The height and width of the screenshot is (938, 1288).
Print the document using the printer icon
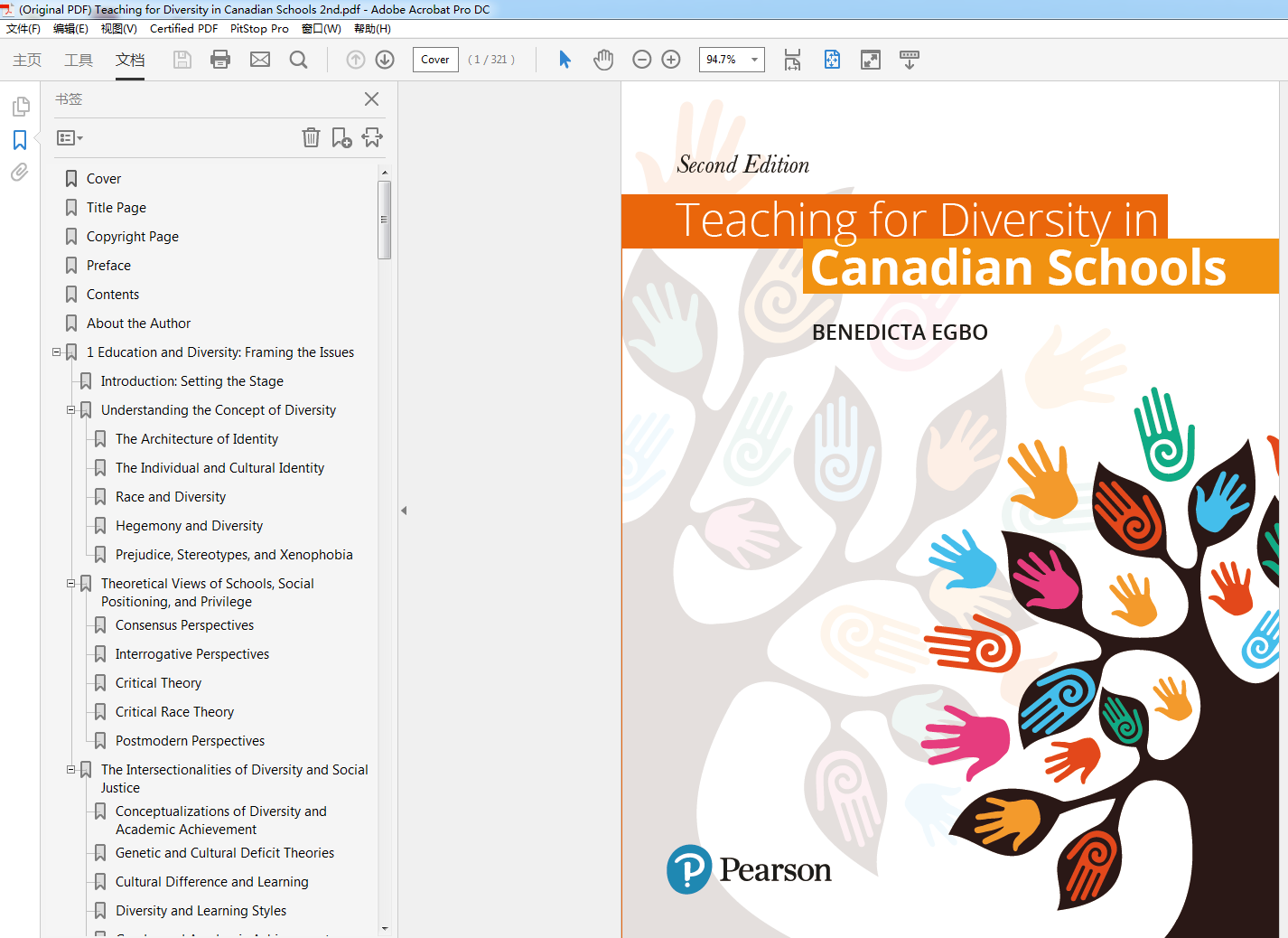pos(220,60)
